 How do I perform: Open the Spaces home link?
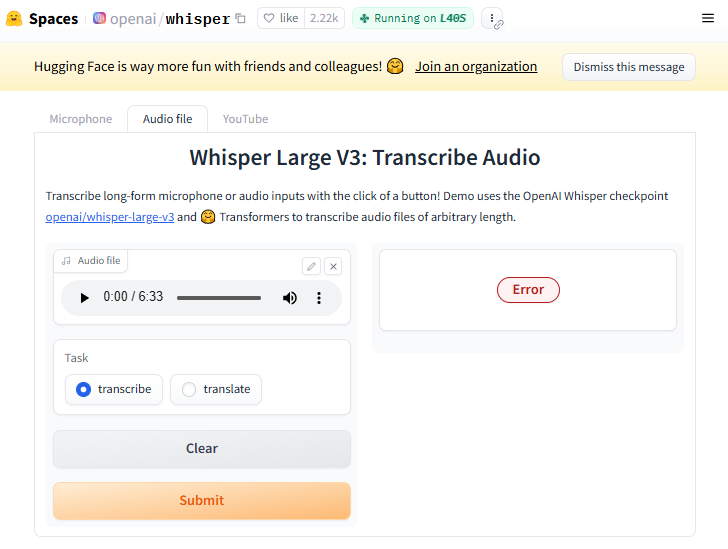pos(53,19)
